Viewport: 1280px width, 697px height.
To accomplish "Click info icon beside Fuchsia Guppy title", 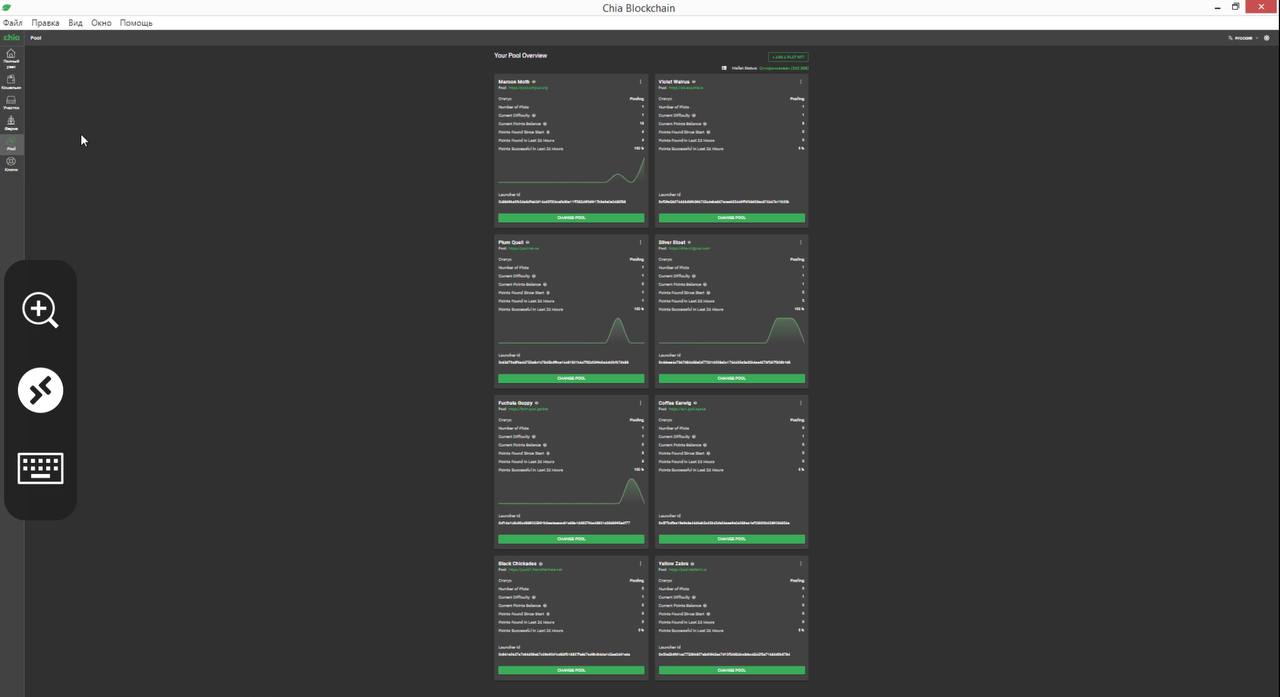I will [538, 403].
